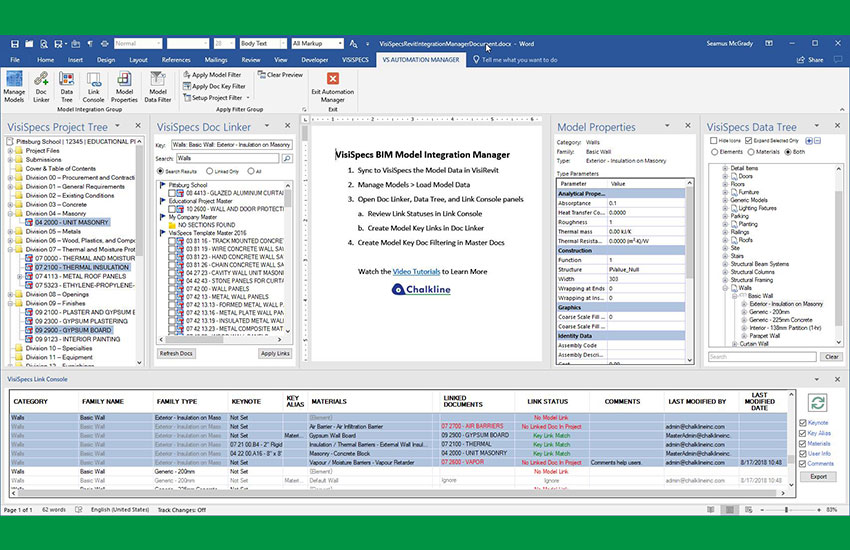Click the Data Tree search field
The image size is (850, 550).
(762, 357)
